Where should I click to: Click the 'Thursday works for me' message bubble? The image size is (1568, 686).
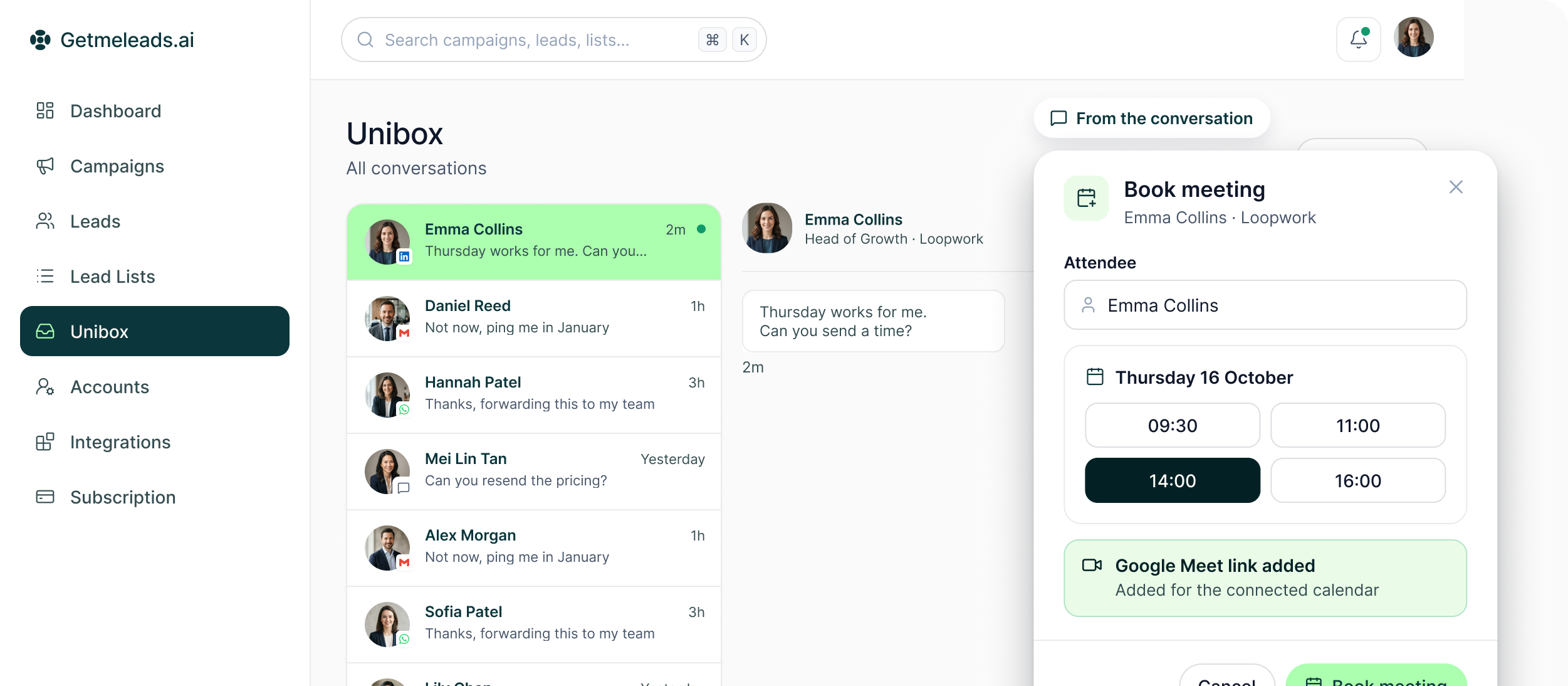874,321
